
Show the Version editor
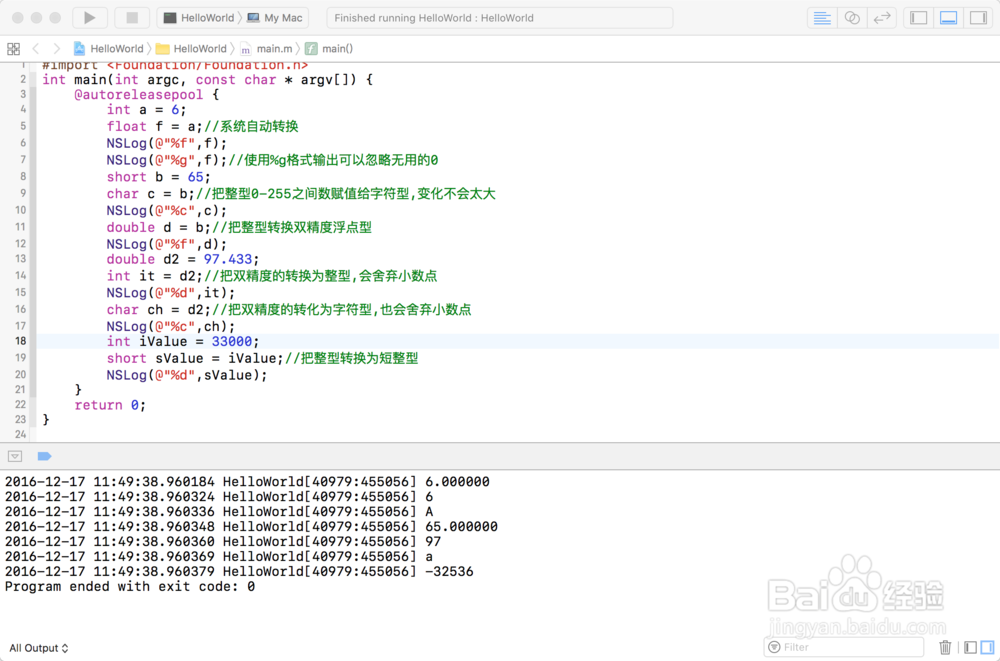pos(882,18)
